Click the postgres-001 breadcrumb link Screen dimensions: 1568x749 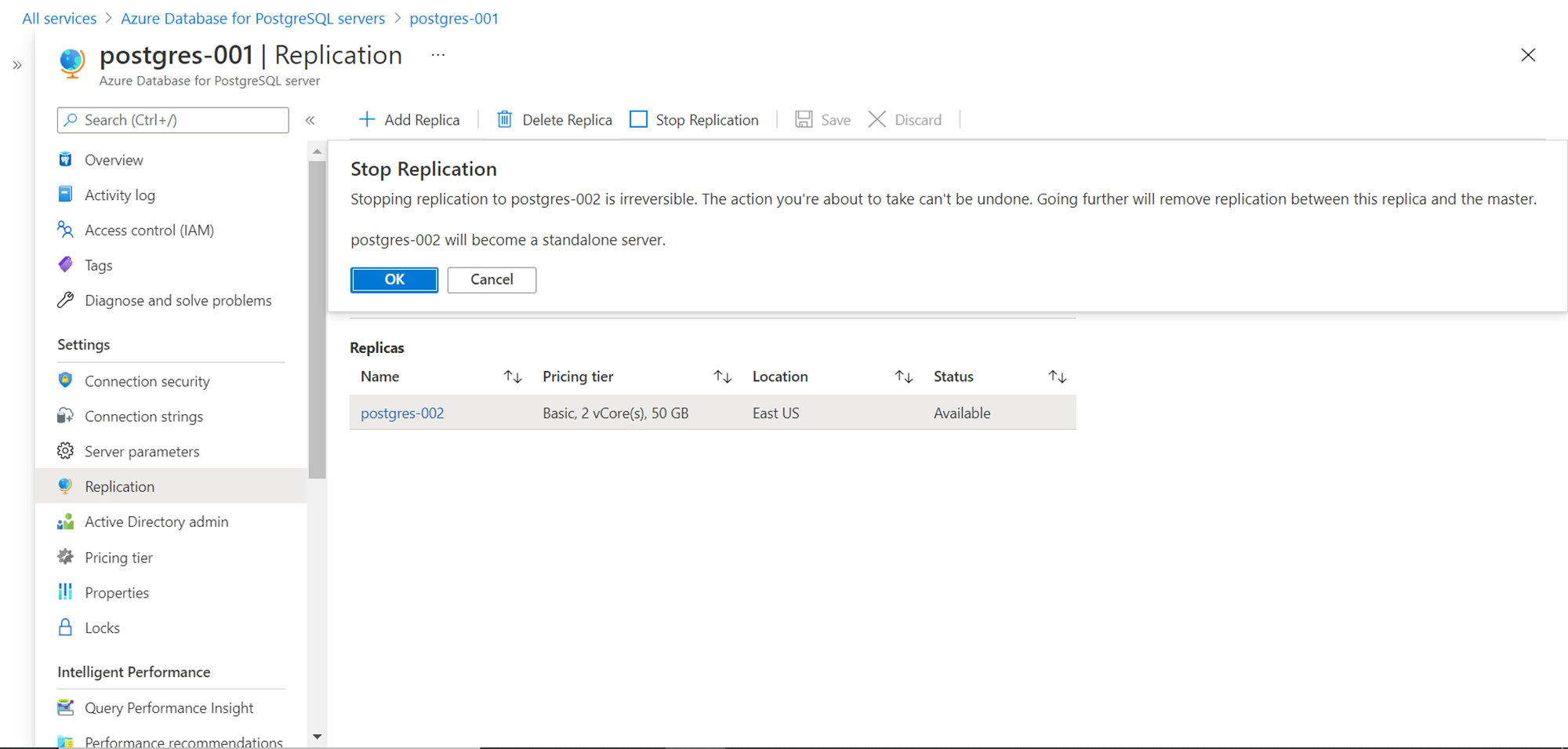(454, 18)
